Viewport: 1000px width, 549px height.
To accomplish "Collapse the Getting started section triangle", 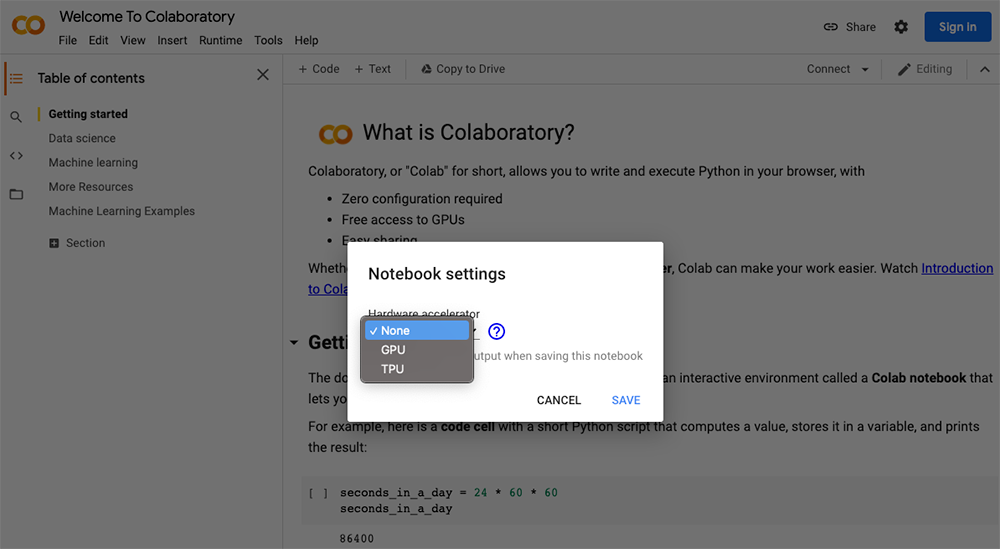I will tap(293, 342).
